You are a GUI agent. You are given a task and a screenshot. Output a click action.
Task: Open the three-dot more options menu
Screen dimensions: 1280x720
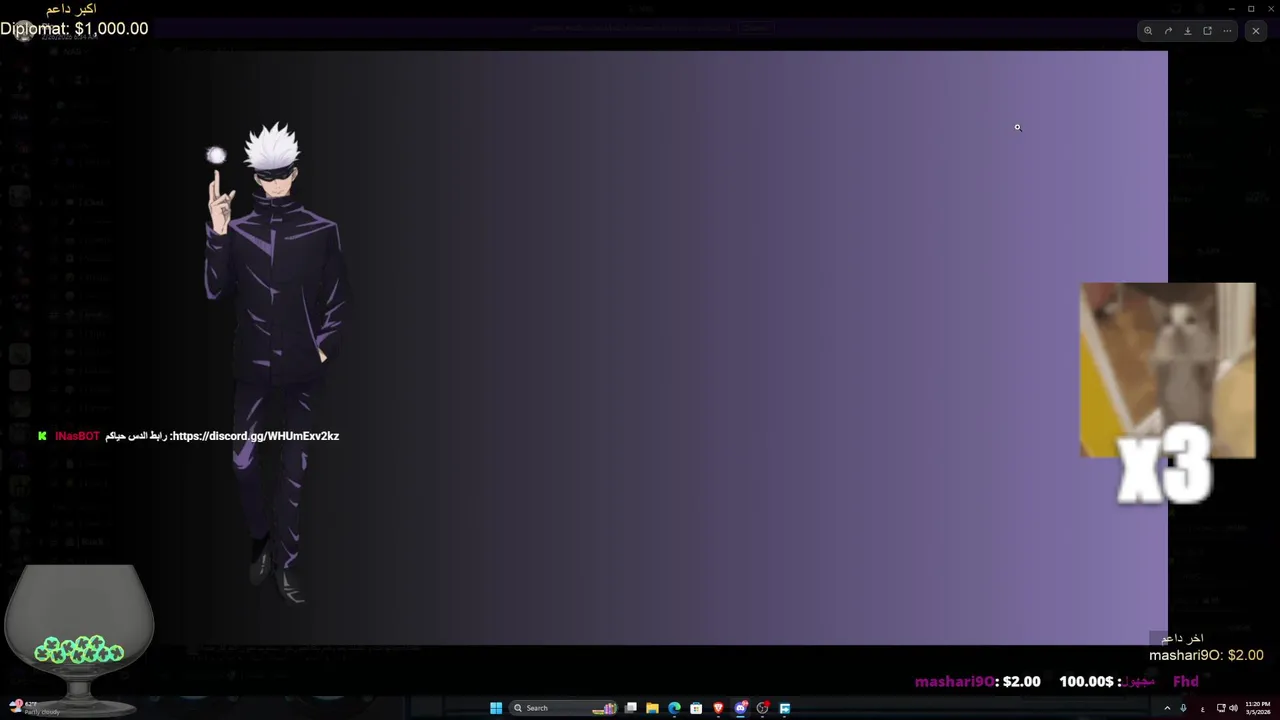(x=1227, y=31)
